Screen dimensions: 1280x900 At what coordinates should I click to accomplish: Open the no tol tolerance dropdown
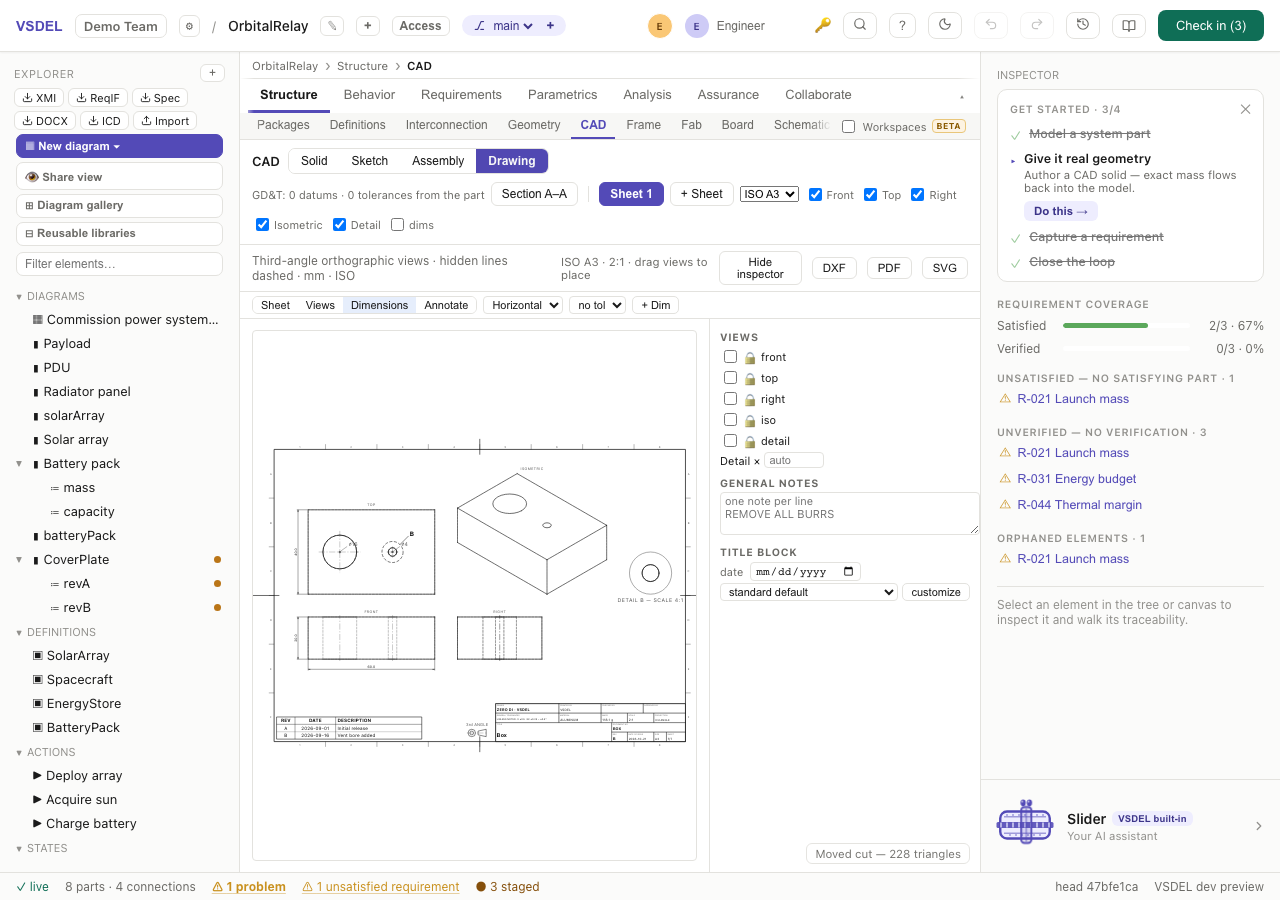[597, 305]
